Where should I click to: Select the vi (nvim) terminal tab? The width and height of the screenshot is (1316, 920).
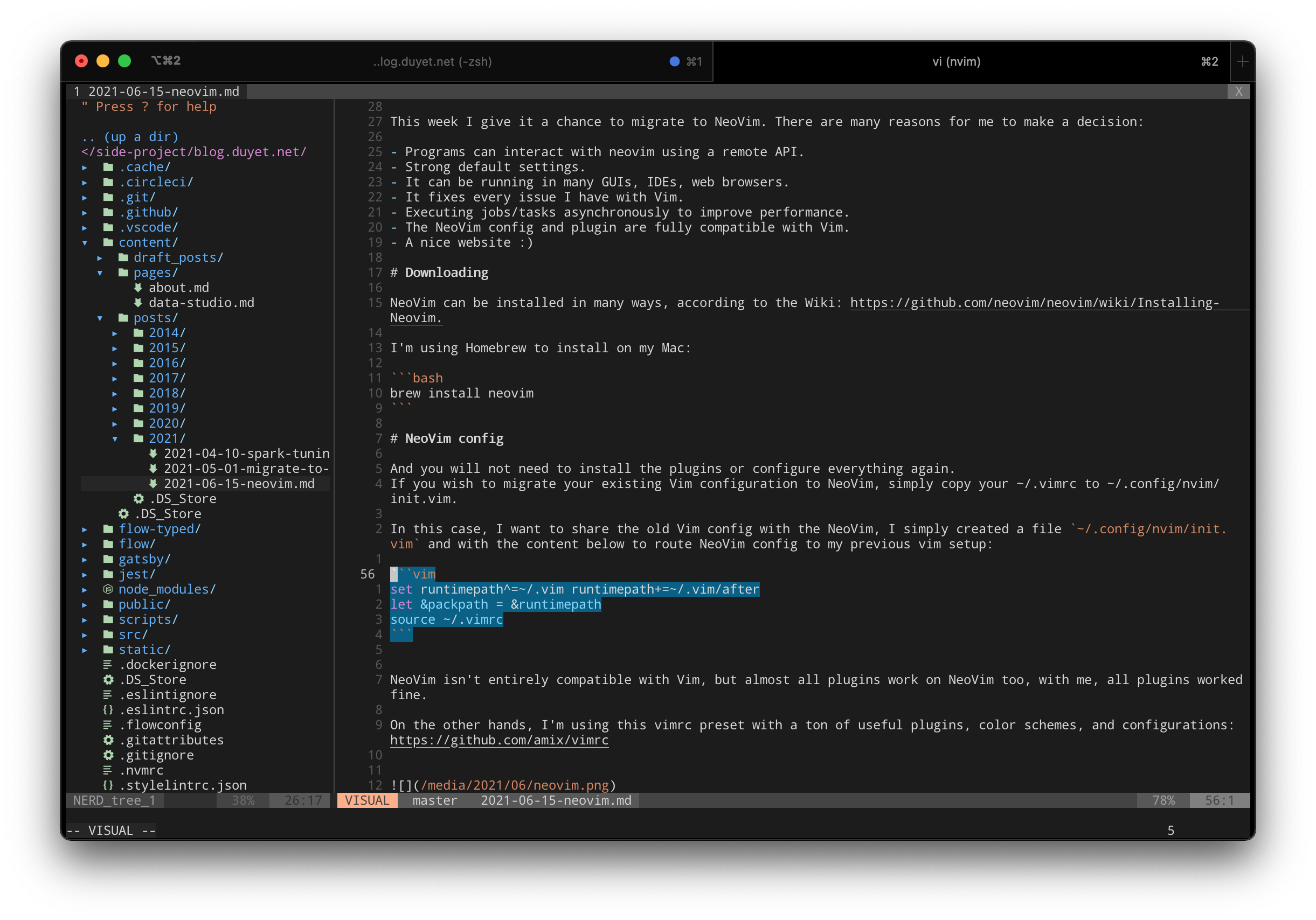coord(956,61)
